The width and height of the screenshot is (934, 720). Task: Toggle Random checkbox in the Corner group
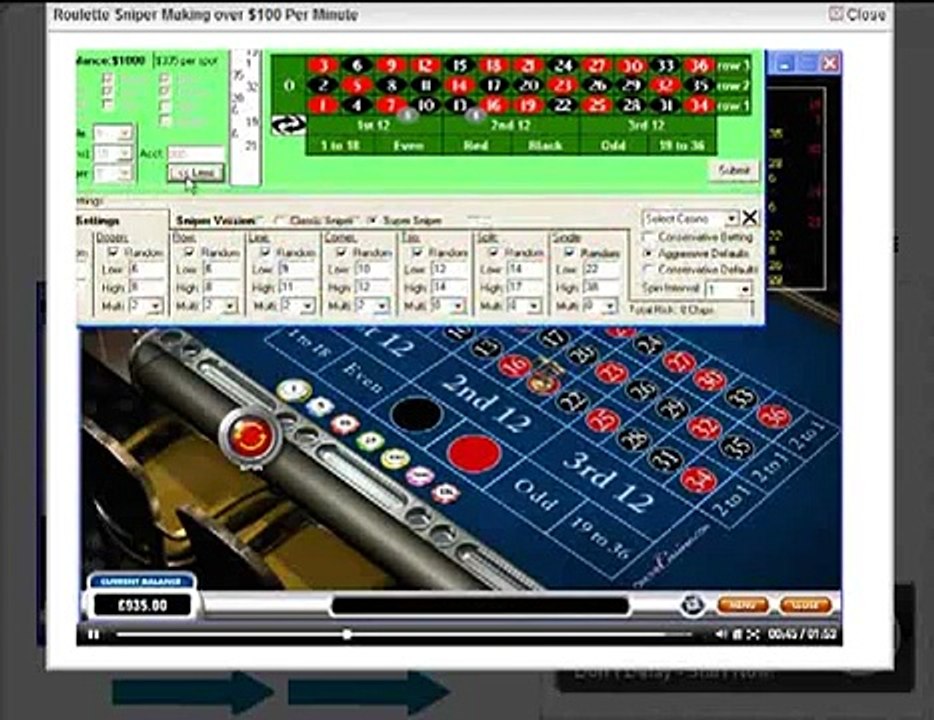(341, 252)
